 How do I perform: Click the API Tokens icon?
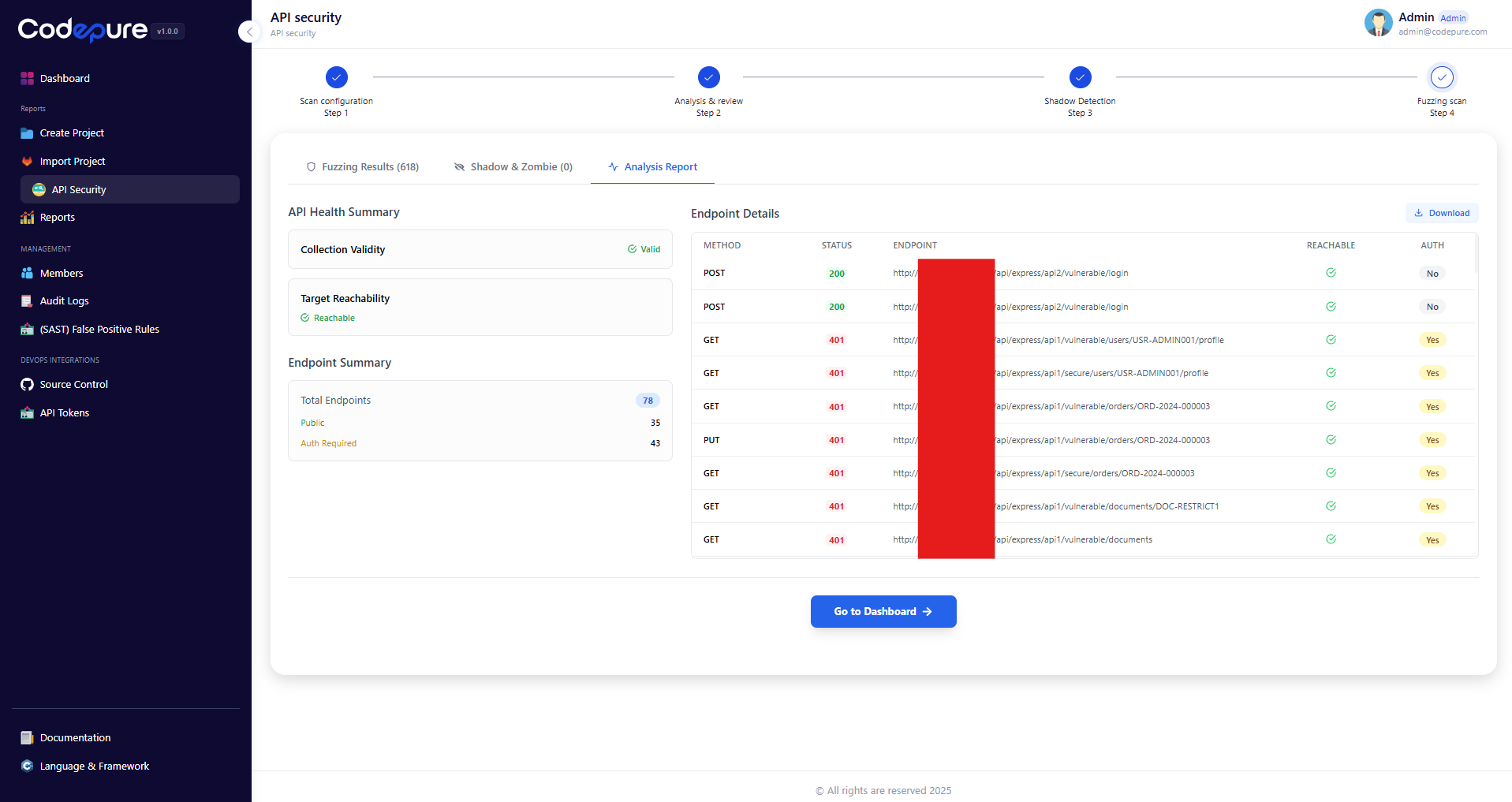coord(27,412)
